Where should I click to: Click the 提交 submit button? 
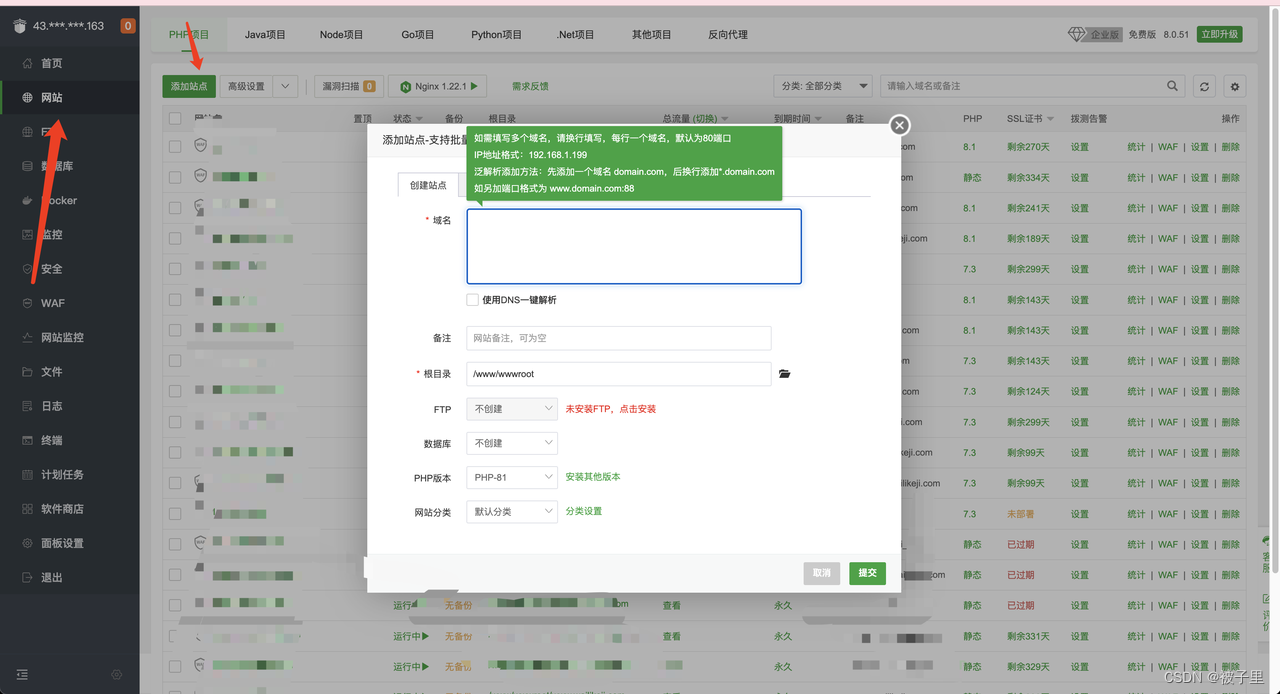point(867,573)
